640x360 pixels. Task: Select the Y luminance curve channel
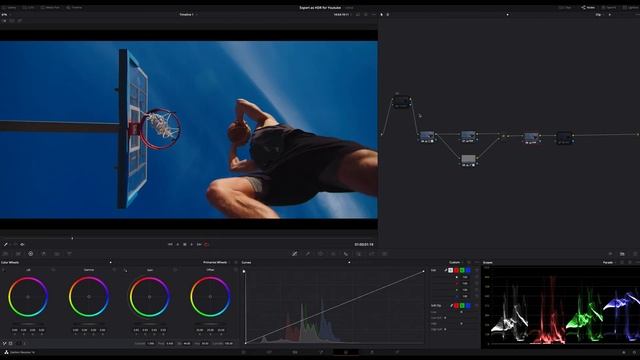pos(451,270)
